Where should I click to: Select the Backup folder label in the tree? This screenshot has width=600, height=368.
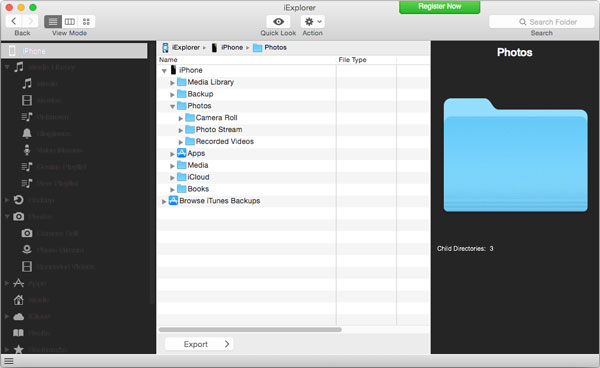click(200, 94)
